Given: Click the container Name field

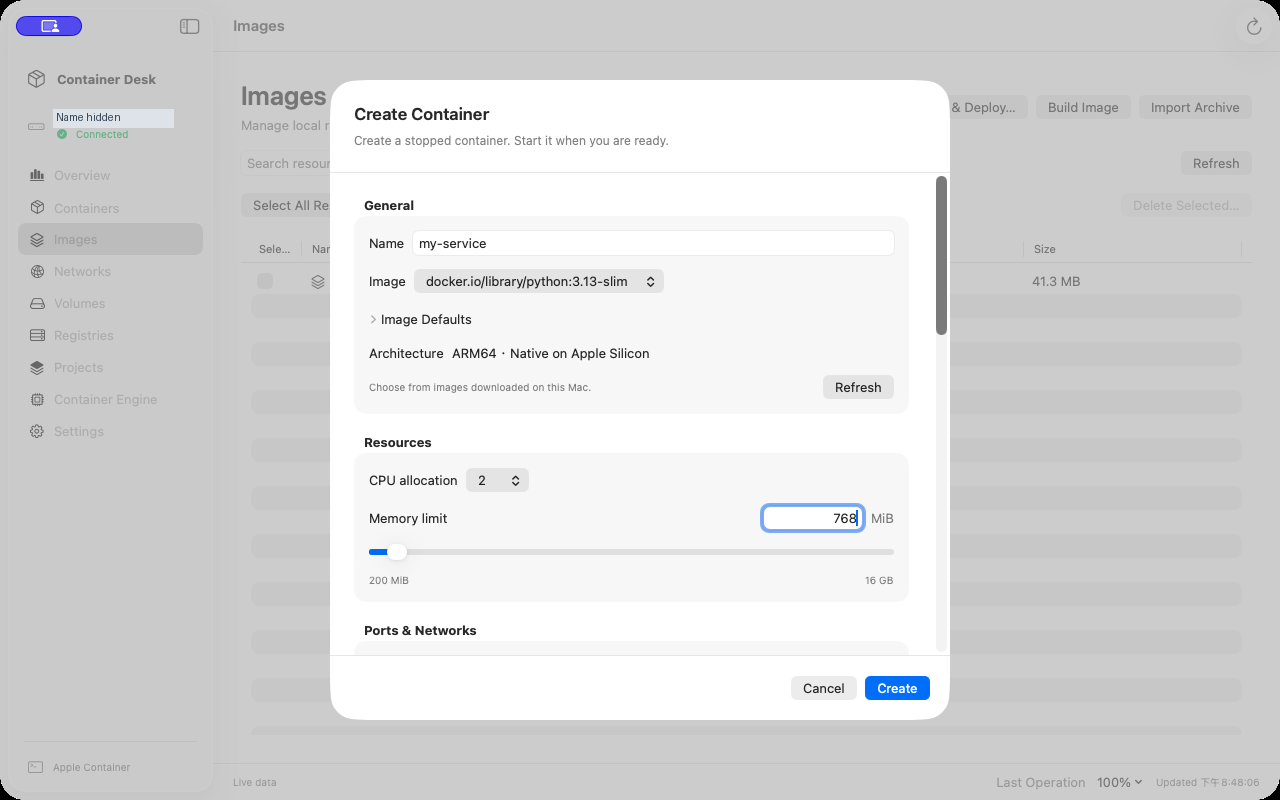Looking at the screenshot, I should [653, 243].
